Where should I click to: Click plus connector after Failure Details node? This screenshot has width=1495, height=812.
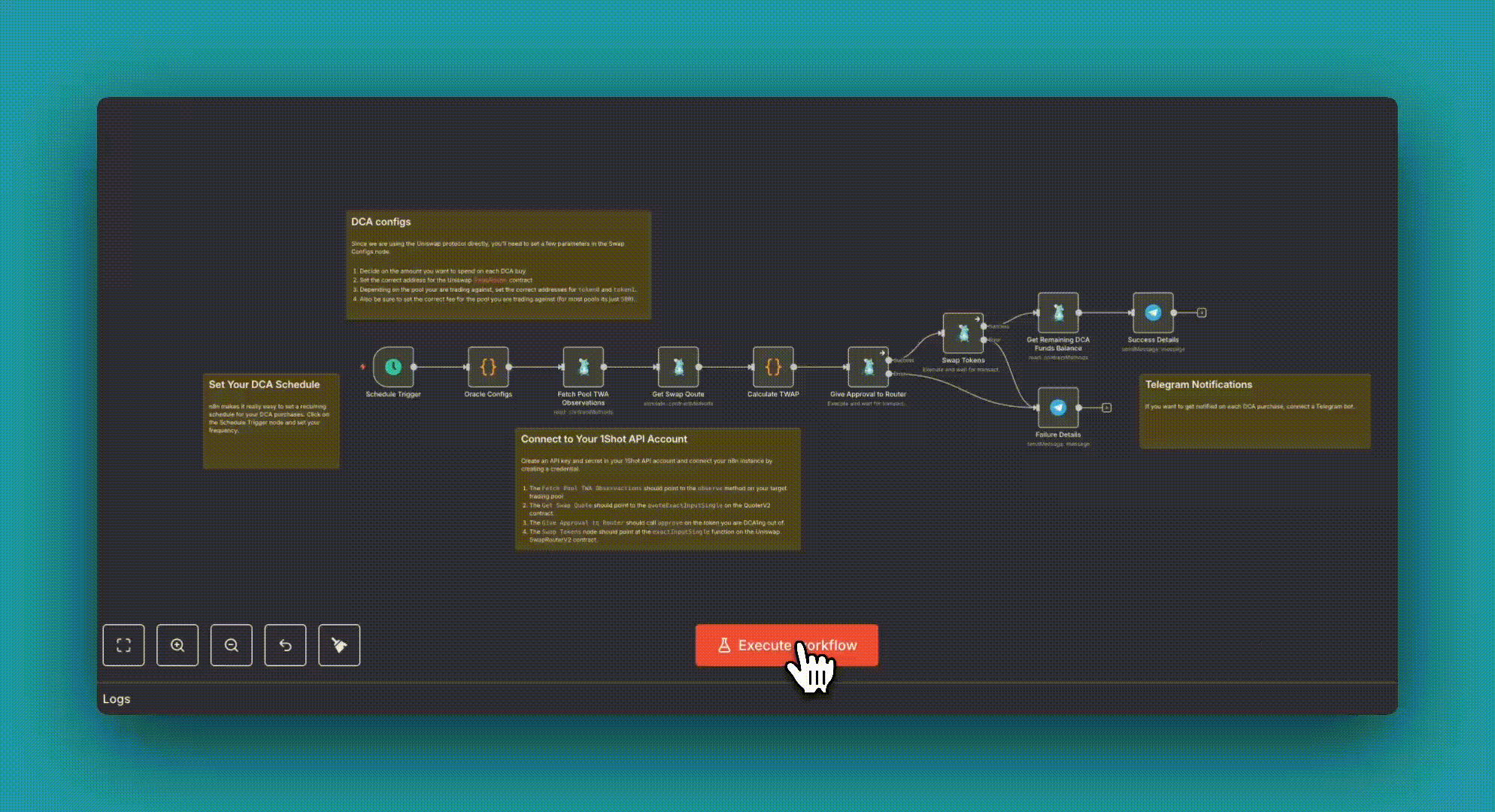(x=1106, y=408)
